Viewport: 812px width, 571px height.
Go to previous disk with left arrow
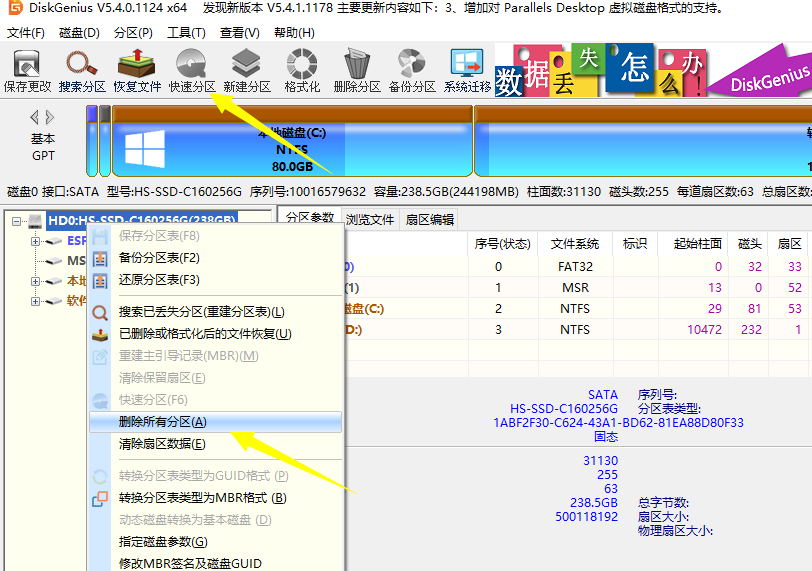coord(35,118)
